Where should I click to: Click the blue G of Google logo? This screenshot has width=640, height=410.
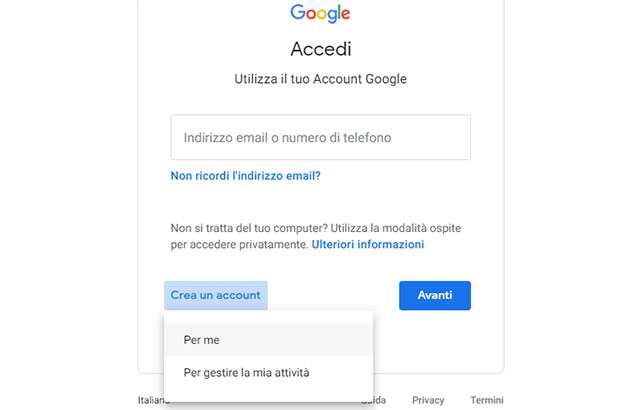(x=298, y=12)
